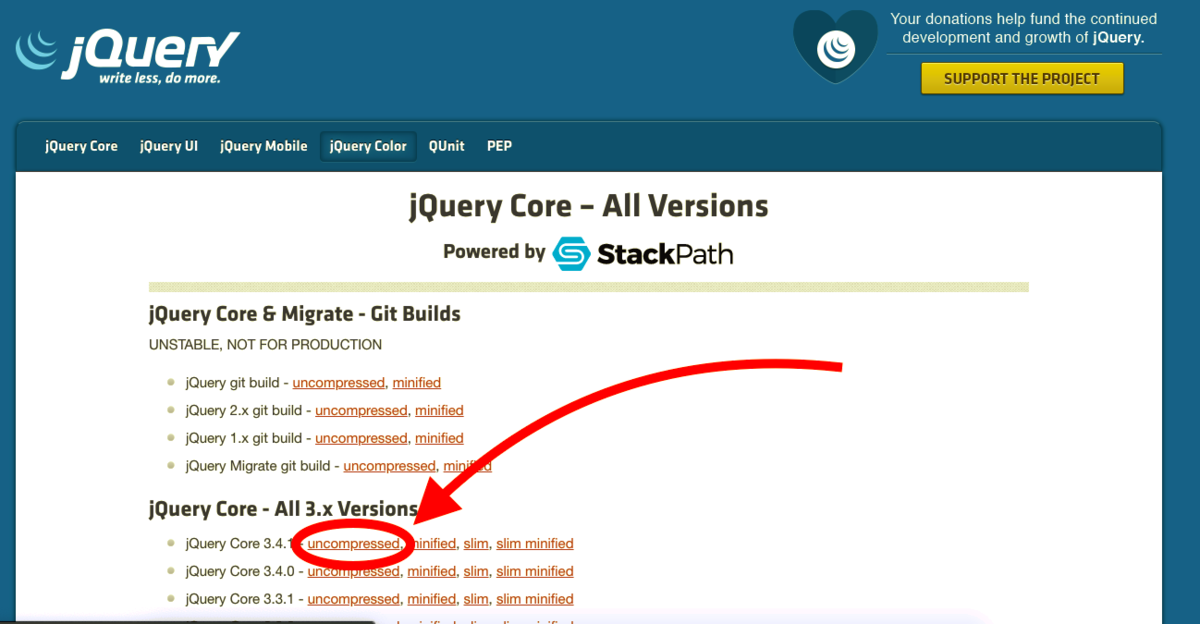Click the 'UNSTABLE, NOT FOR PRODUCTION' text
The width and height of the screenshot is (1200, 624).
coord(265,345)
